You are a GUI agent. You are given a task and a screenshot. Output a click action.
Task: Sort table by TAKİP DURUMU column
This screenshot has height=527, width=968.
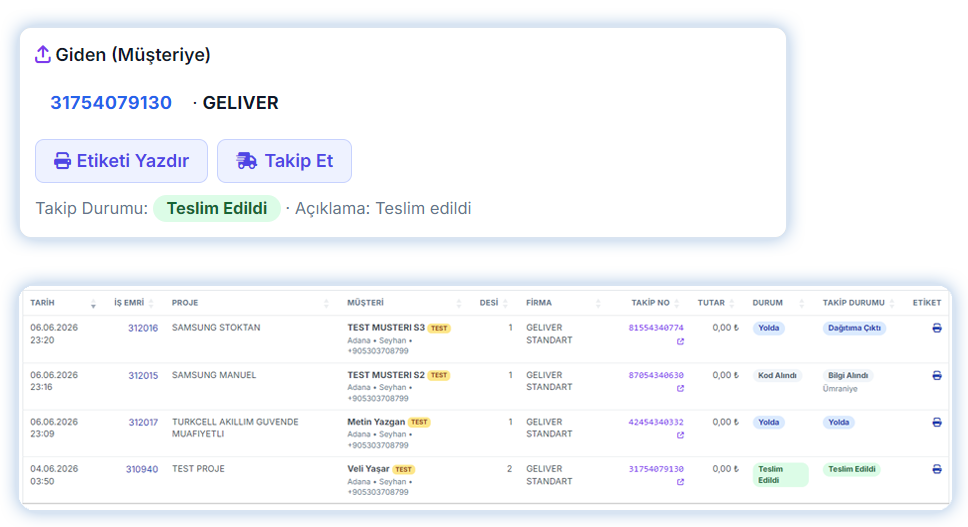pos(892,303)
